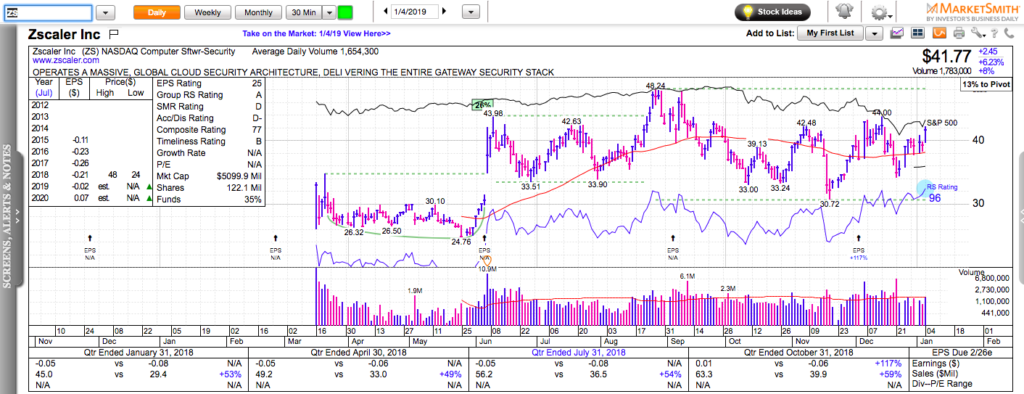Click the Funds 35% value
This screenshot has height=394, width=1024.
point(255,200)
